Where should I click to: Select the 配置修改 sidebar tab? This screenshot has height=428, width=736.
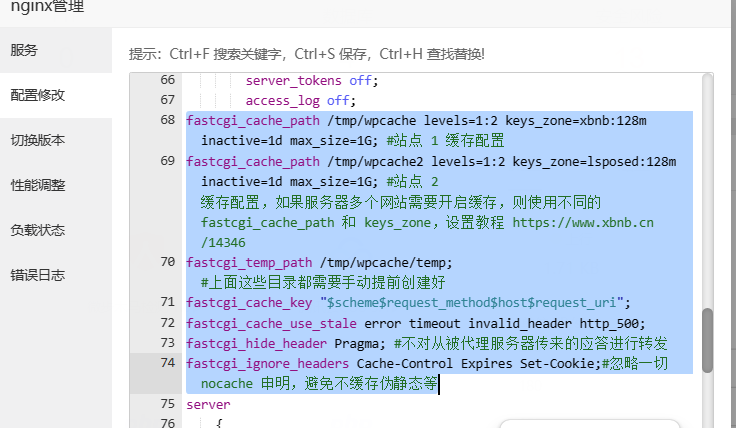coord(38,95)
